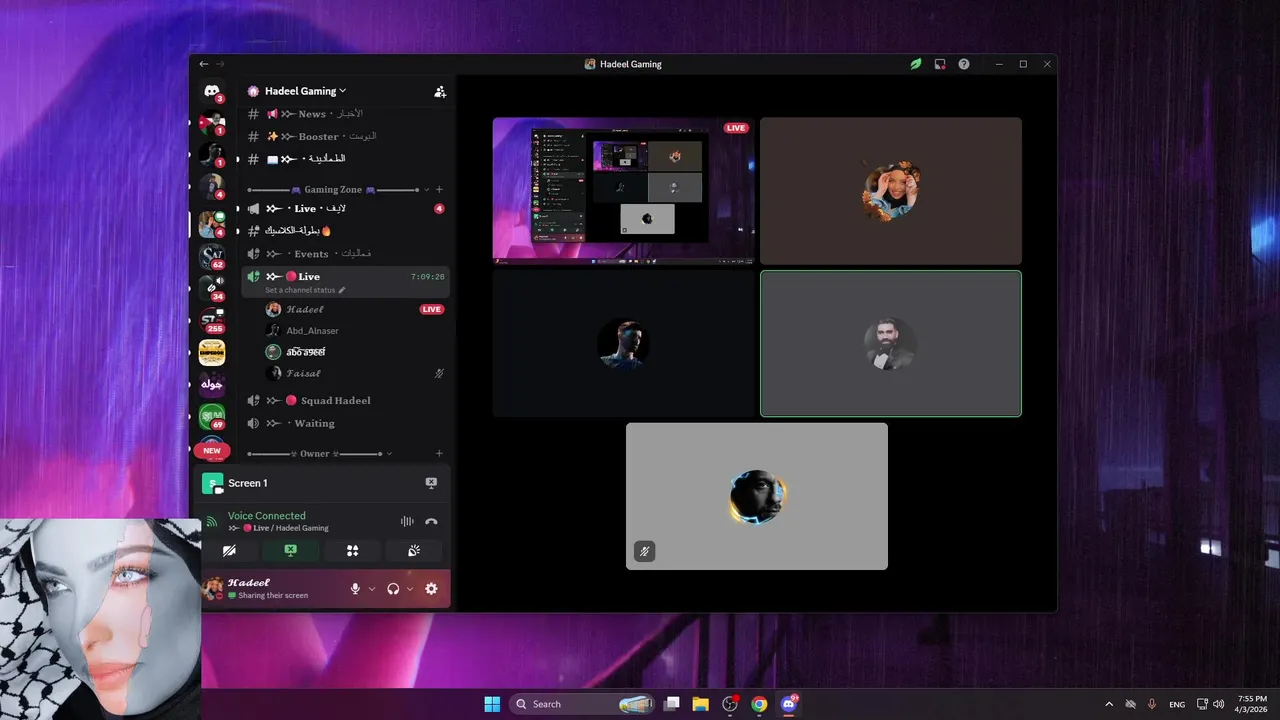Edit channel status pencil icon
1280x720 pixels.
tap(342, 290)
